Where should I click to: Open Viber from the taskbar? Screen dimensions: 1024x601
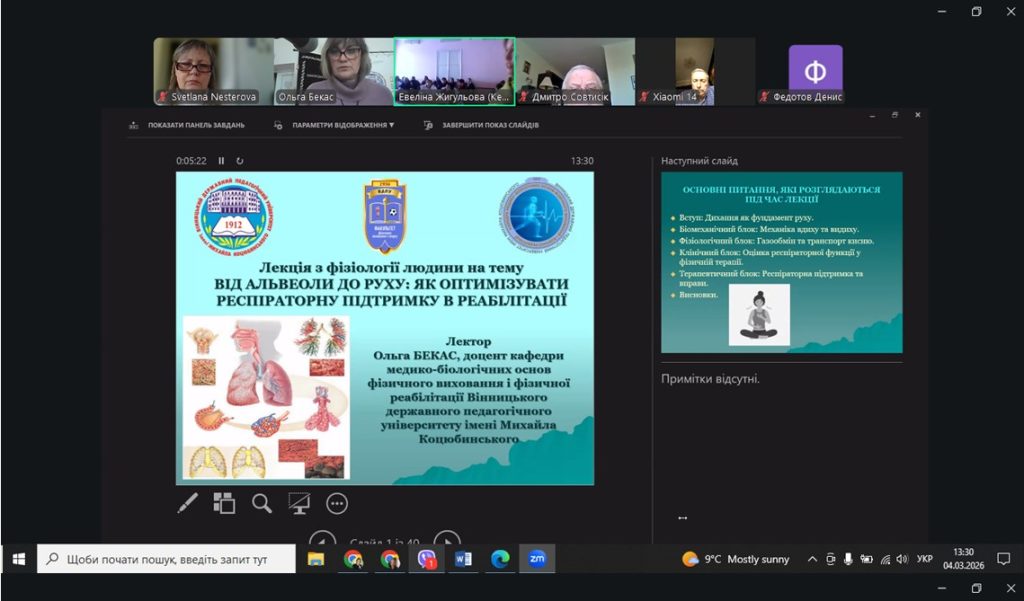[x=427, y=559]
